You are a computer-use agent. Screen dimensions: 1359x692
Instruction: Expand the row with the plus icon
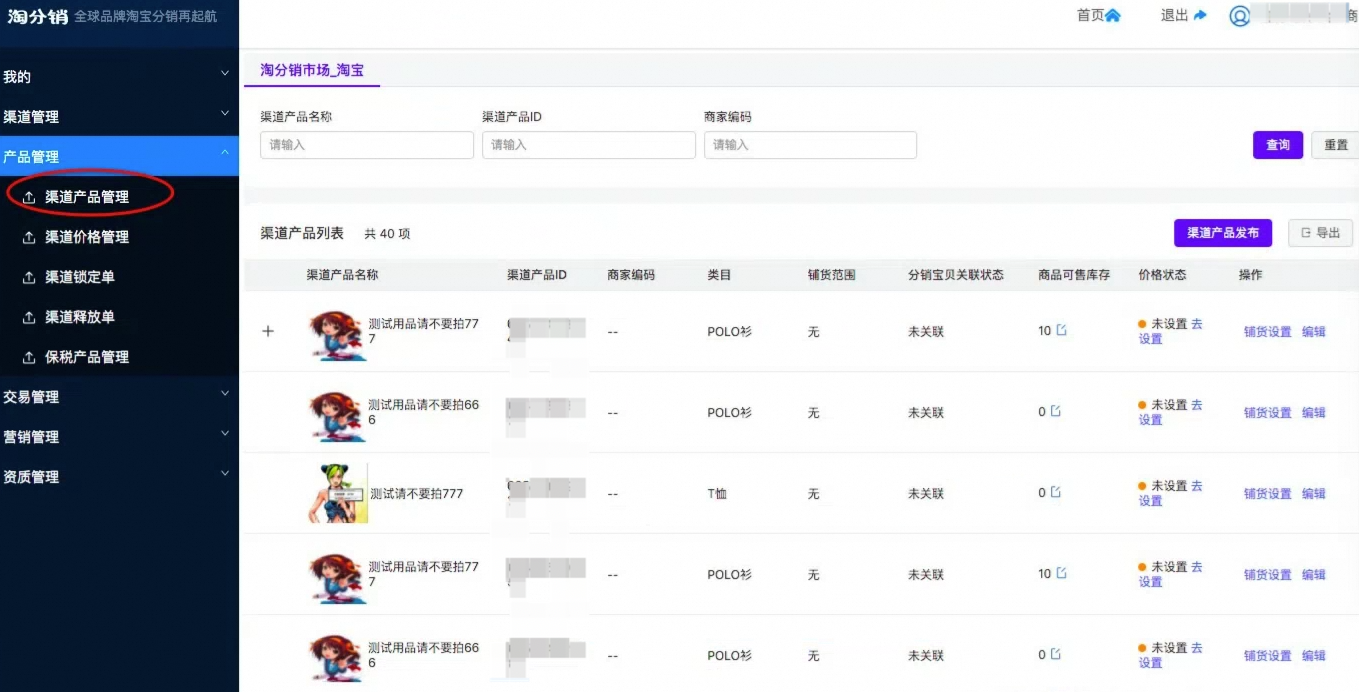pos(267,331)
